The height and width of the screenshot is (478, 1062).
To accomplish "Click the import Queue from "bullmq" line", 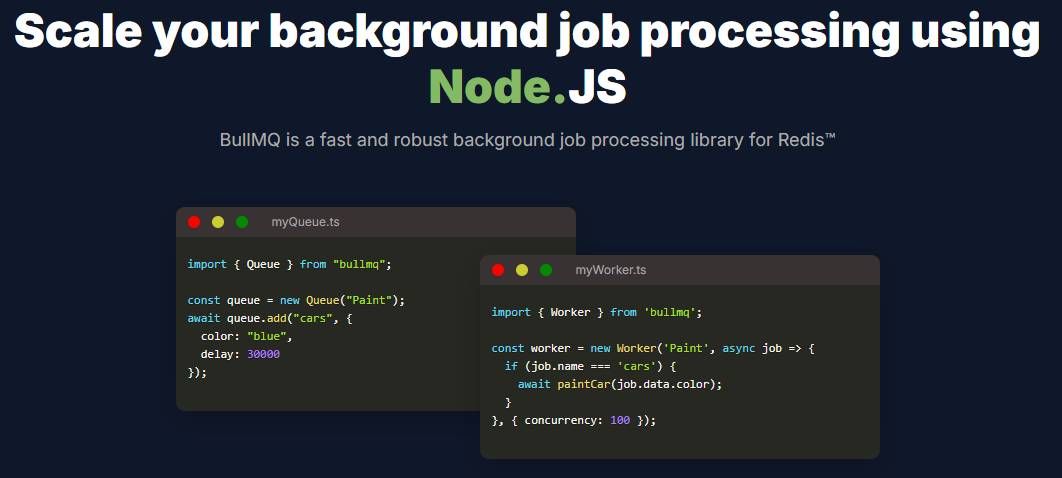I will click(288, 264).
